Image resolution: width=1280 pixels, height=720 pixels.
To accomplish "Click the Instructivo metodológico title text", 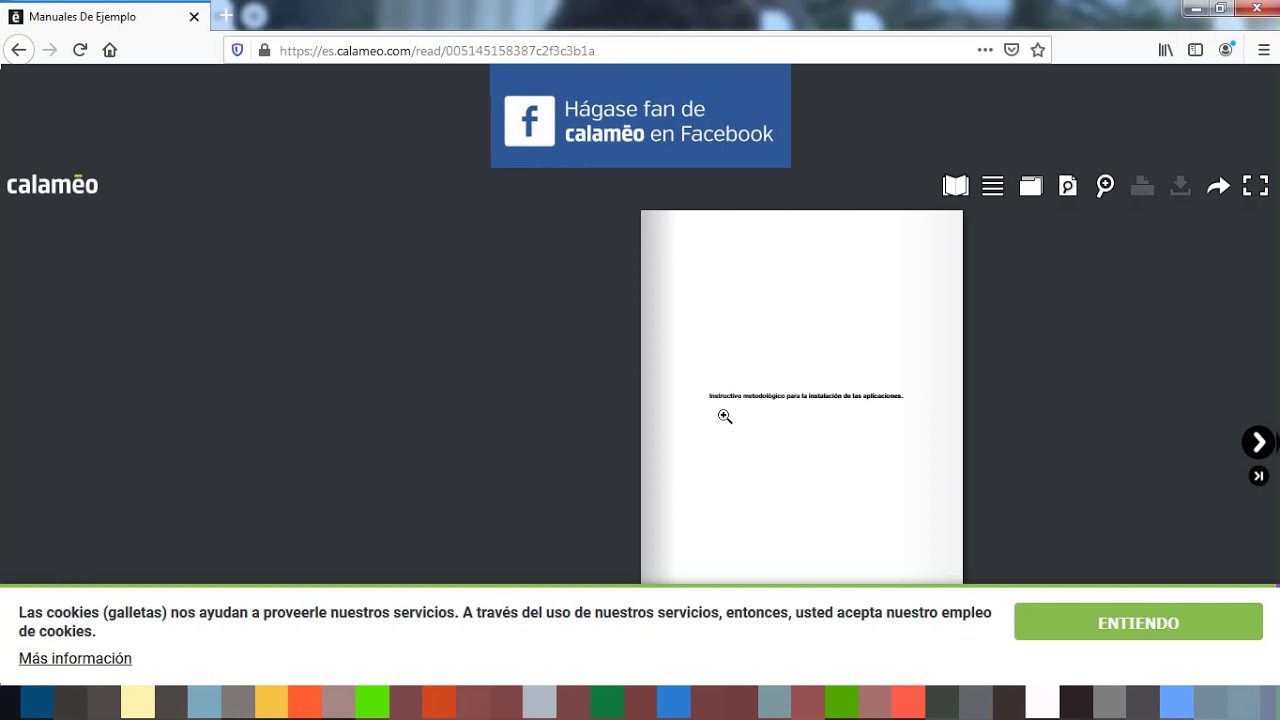I will coord(806,396).
